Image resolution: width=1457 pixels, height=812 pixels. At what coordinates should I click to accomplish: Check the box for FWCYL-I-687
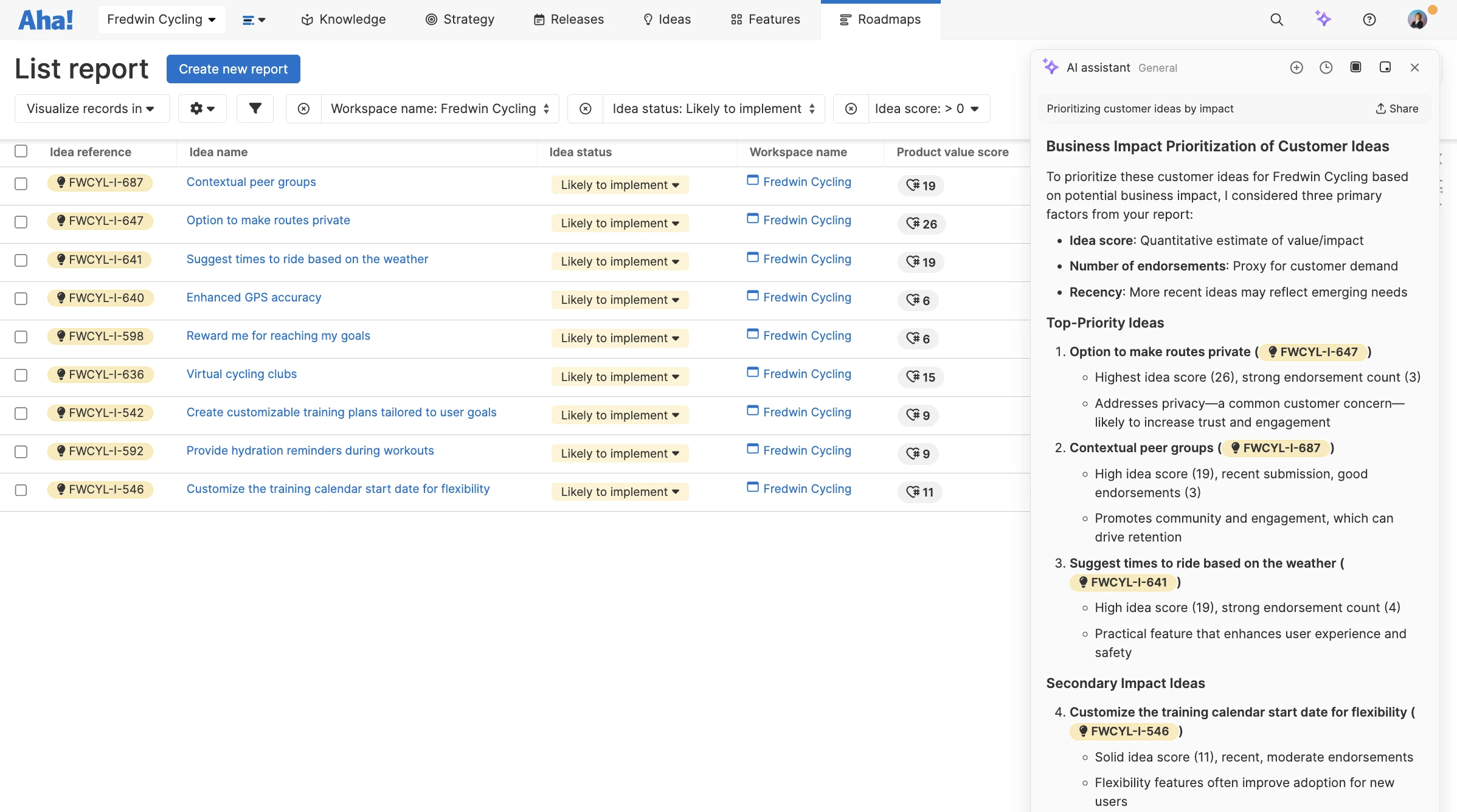[21, 184]
